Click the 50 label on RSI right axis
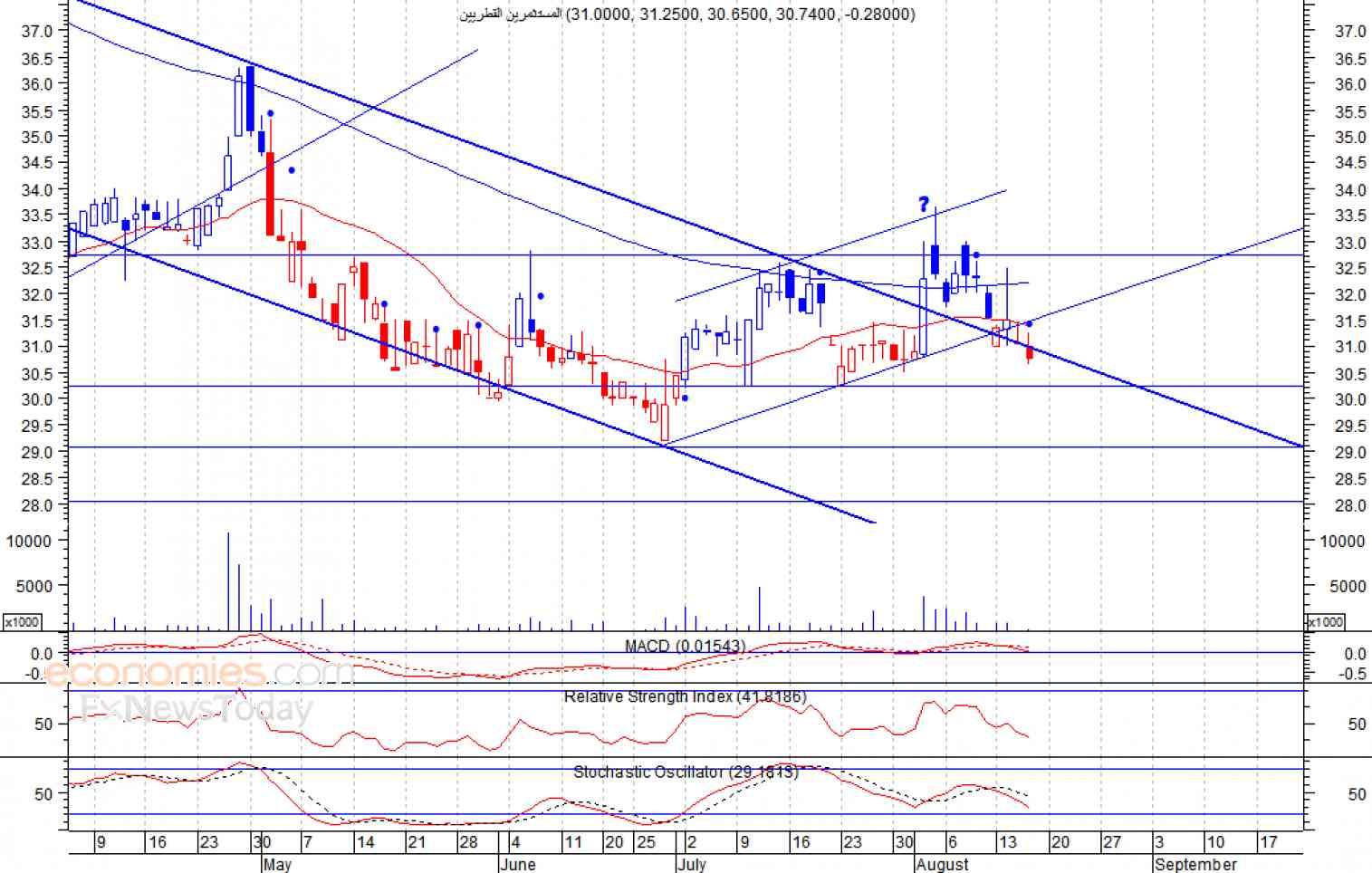The height and width of the screenshot is (873, 1372). (1357, 724)
